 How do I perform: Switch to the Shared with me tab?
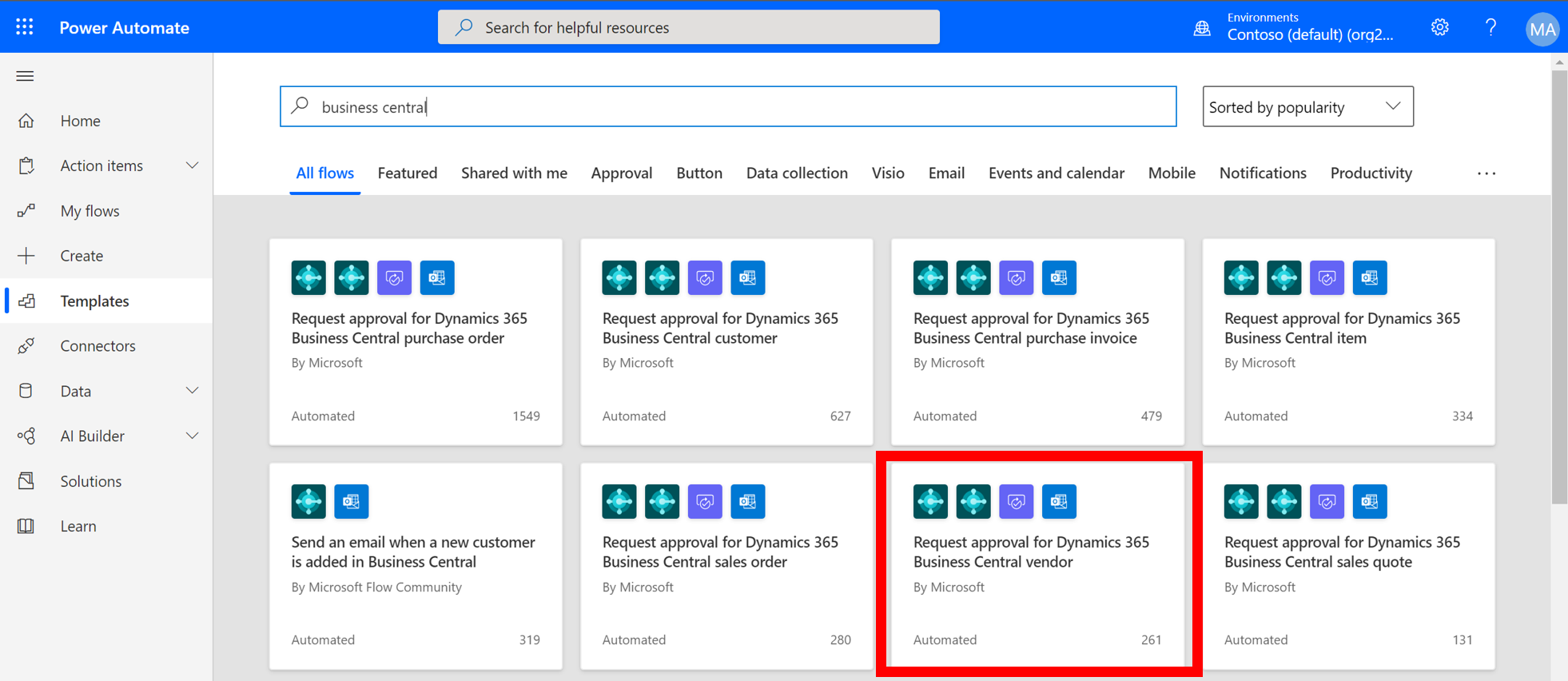(514, 173)
